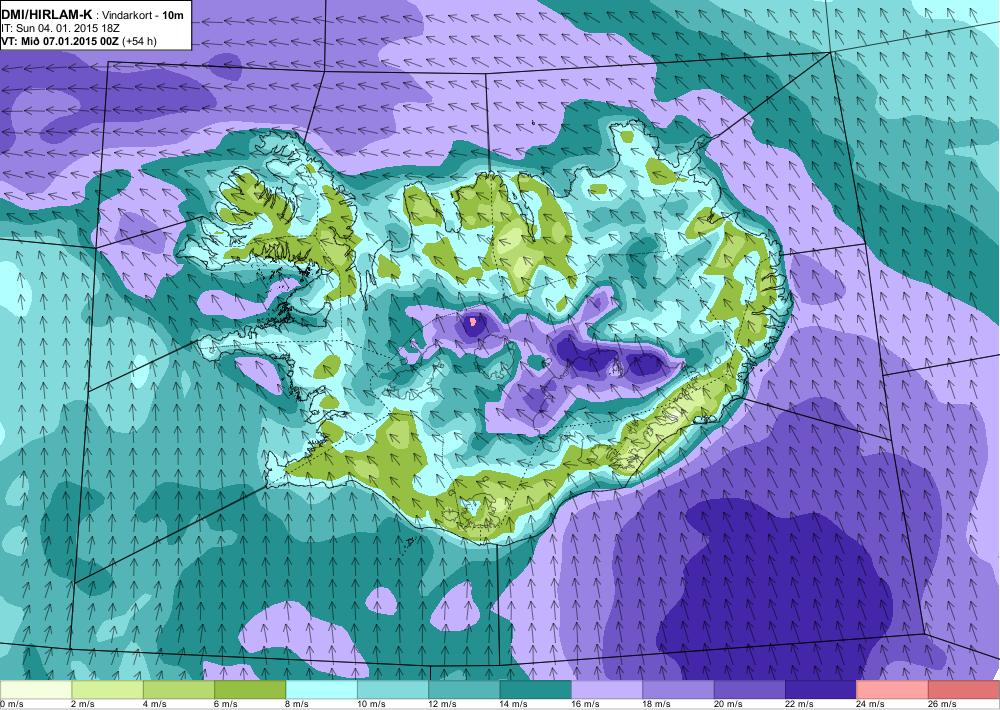This screenshot has height=710, width=1000.
Task: Click the '14 m/s' legend label
Action: [514, 704]
